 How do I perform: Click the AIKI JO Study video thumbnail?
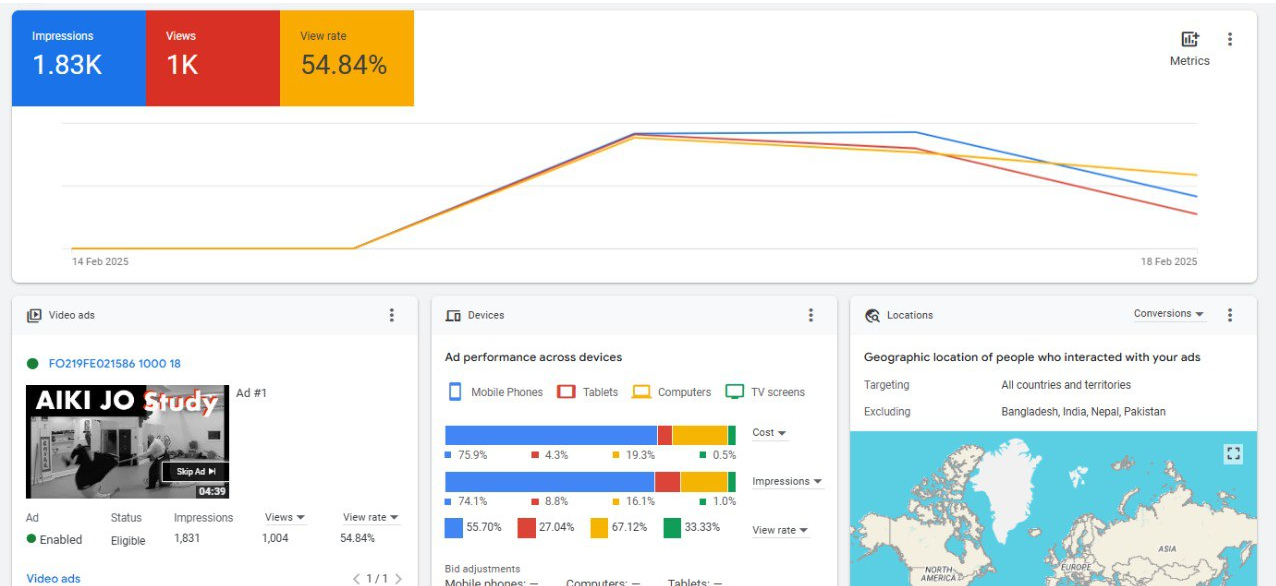click(x=127, y=441)
